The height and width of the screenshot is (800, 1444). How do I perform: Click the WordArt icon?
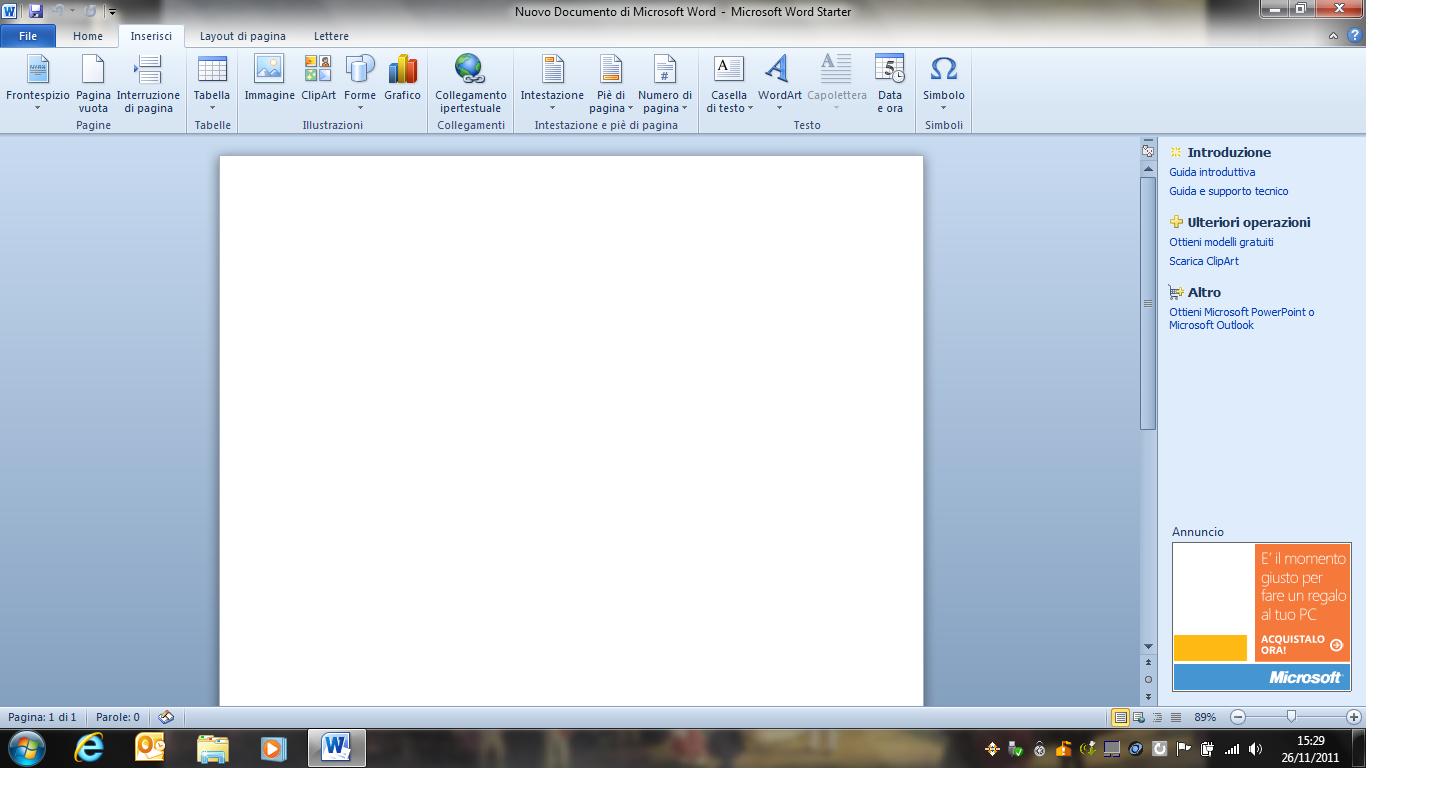tap(776, 68)
